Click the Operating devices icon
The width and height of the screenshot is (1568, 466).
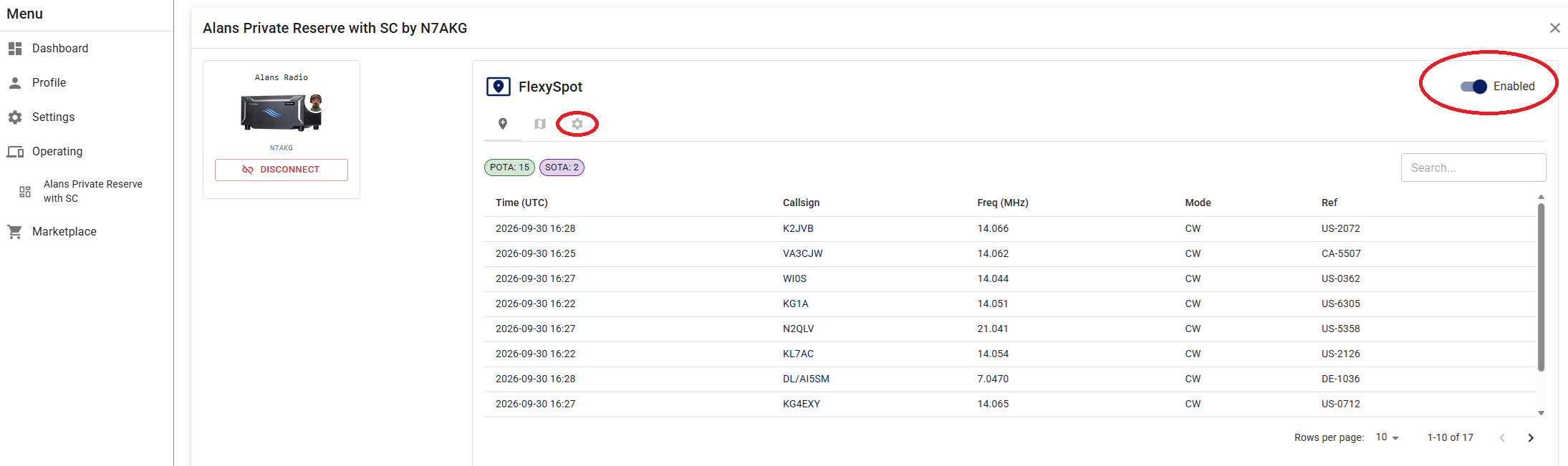(x=15, y=152)
